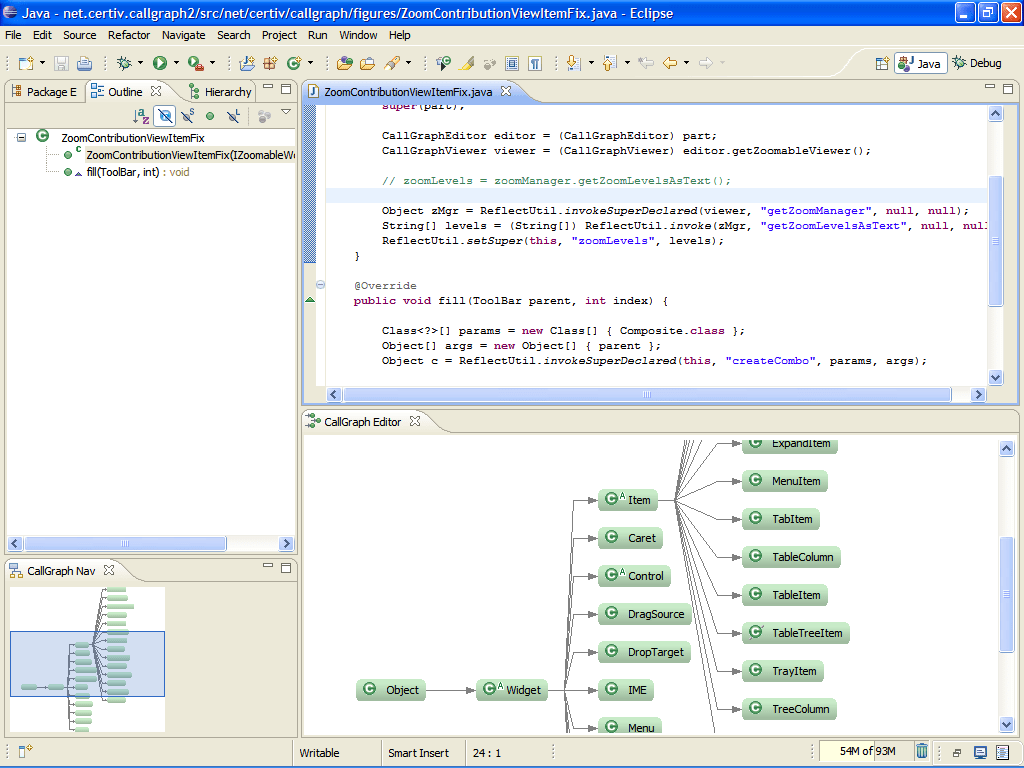1024x768 pixels.
Task: Click the Open Type icon
Action: [345, 63]
